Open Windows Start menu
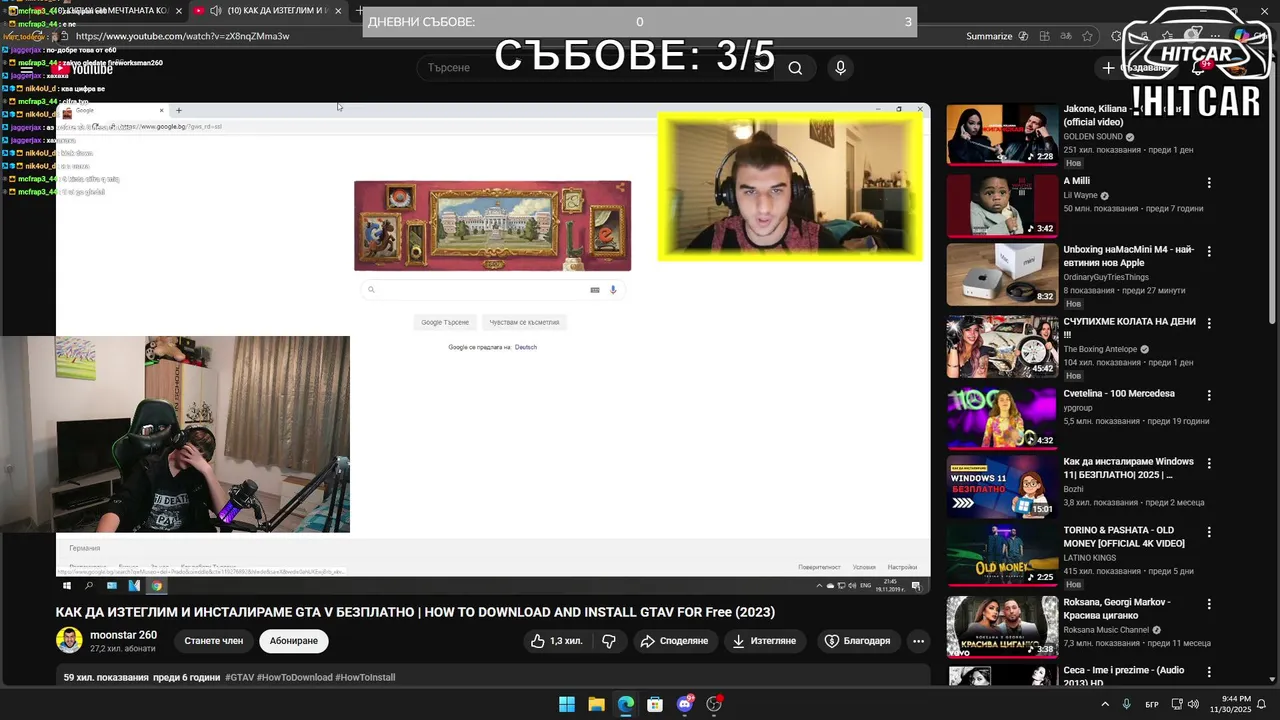This screenshot has width=1280, height=720. [567, 704]
